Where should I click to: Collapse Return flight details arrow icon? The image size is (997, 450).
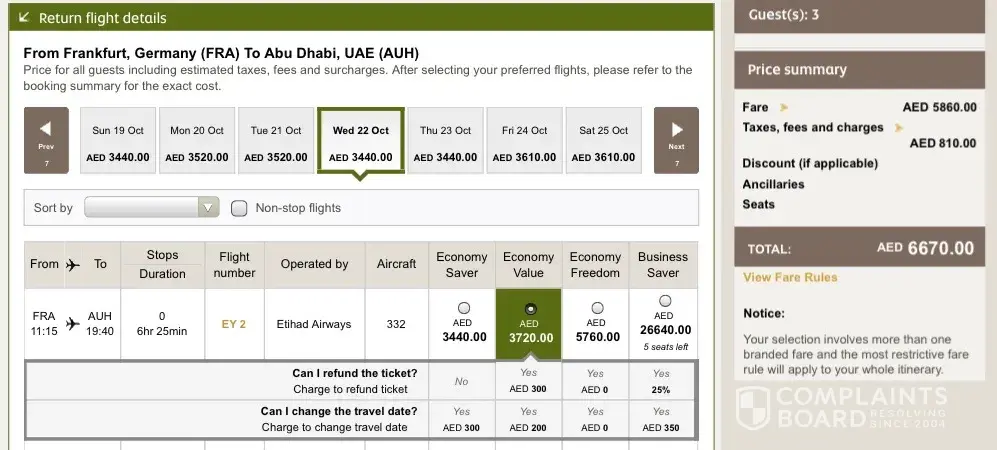pyautogui.click(x=23, y=18)
